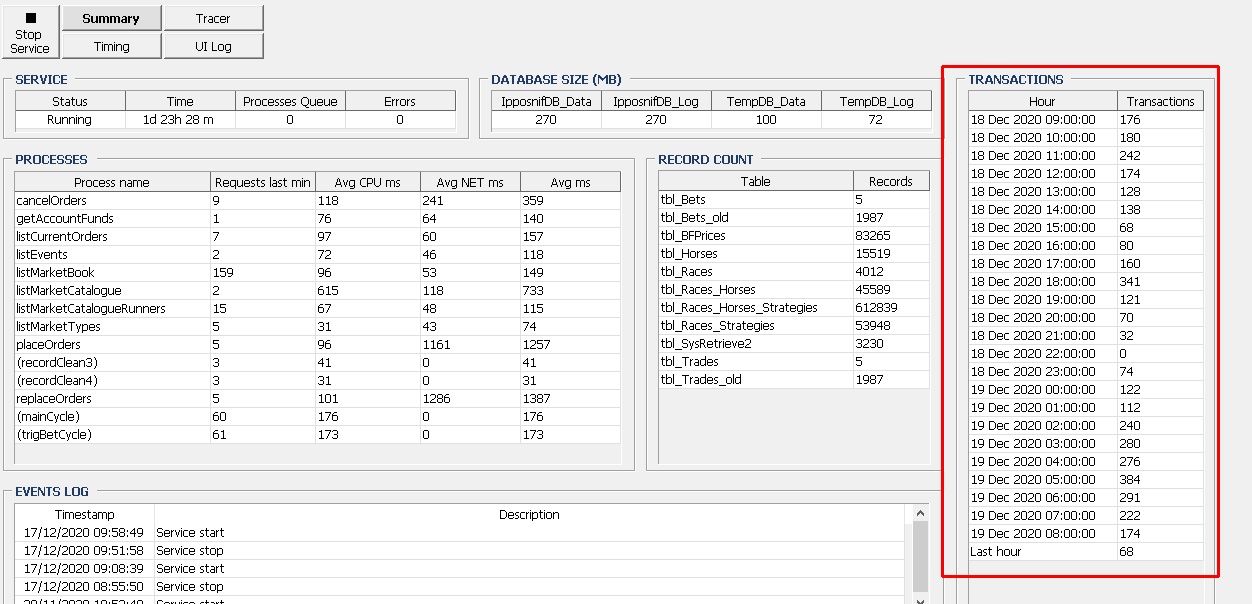Click the Hour column header in Transactions
1252x604 pixels.
tap(1042, 101)
